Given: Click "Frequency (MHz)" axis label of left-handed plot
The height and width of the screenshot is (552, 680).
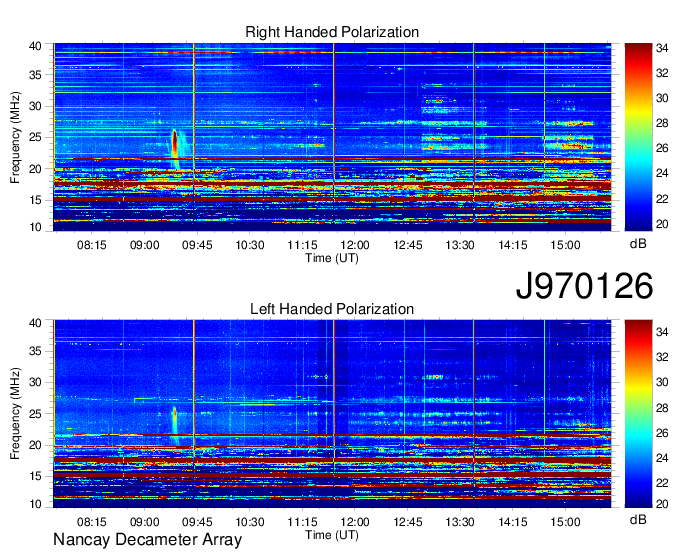Looking at the screenshot, I should pos(15,414).
